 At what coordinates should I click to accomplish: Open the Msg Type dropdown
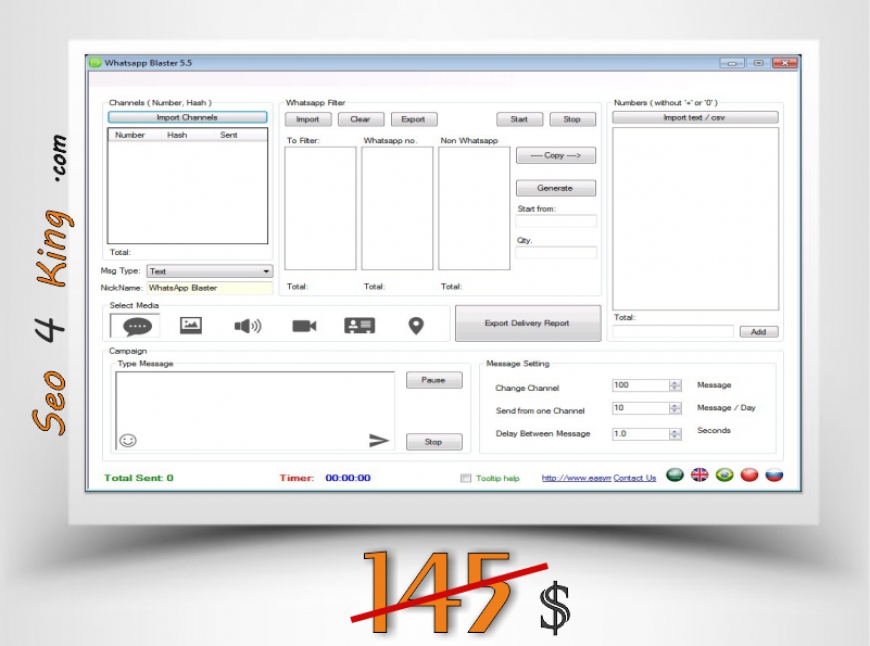pyautogui.click(x=210, y=271)
